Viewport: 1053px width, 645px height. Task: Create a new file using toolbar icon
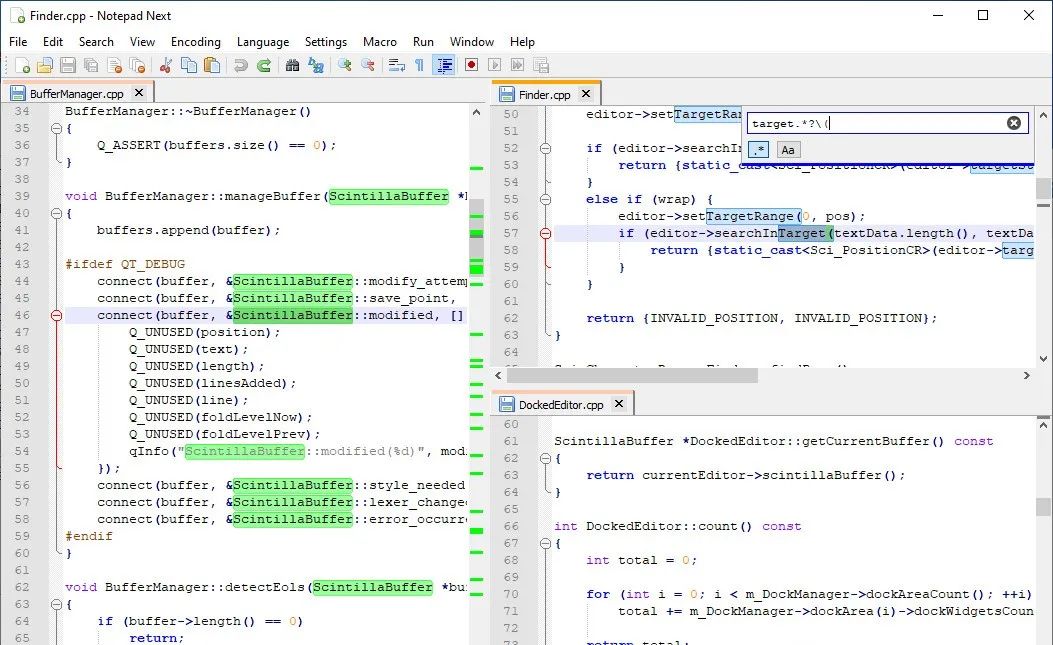pyautogui.click(x=21, y=65)
